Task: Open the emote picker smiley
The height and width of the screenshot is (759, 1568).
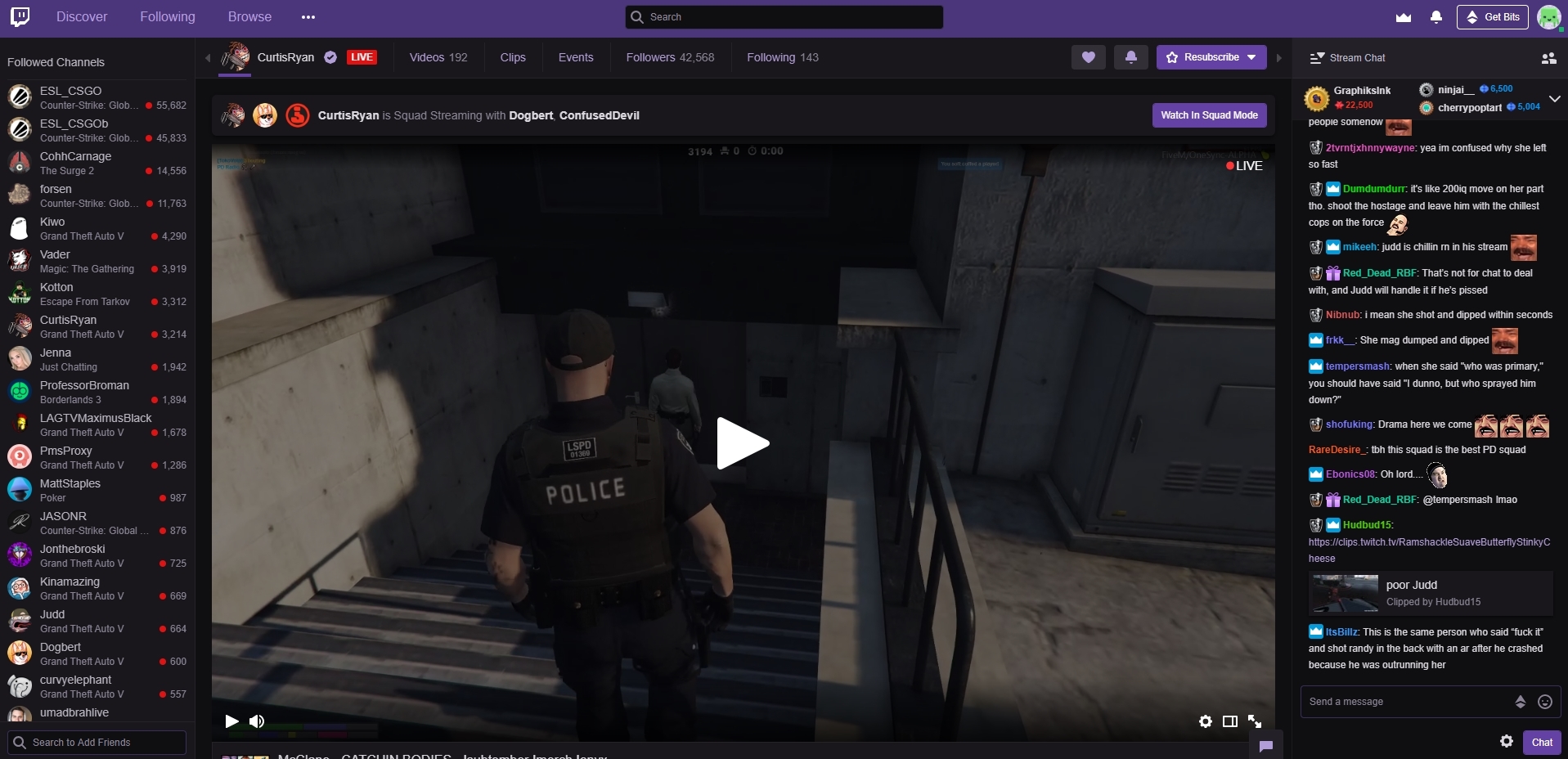Action: [x=1545, y=702]
